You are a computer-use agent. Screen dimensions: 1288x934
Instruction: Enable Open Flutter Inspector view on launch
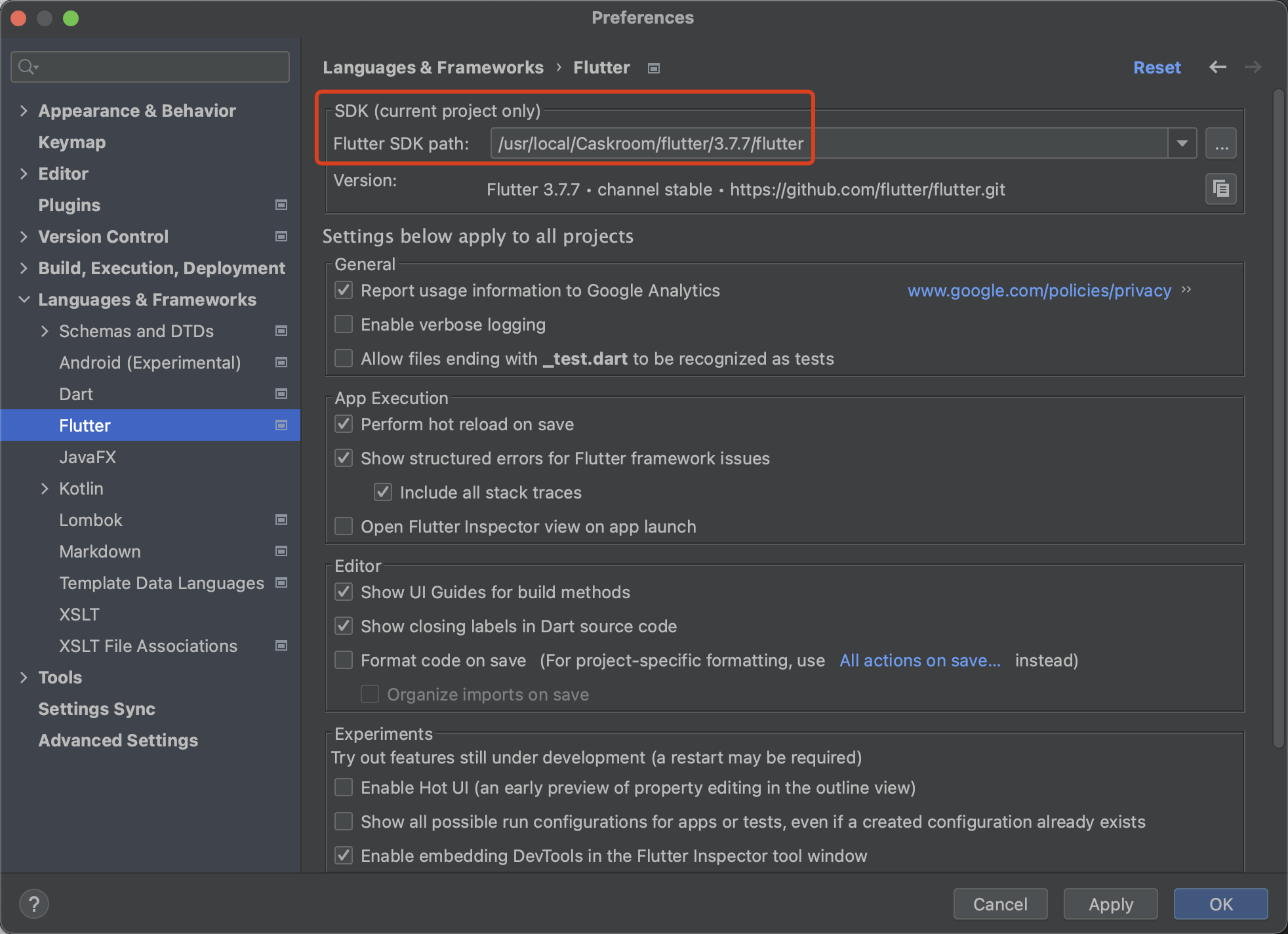344,527
